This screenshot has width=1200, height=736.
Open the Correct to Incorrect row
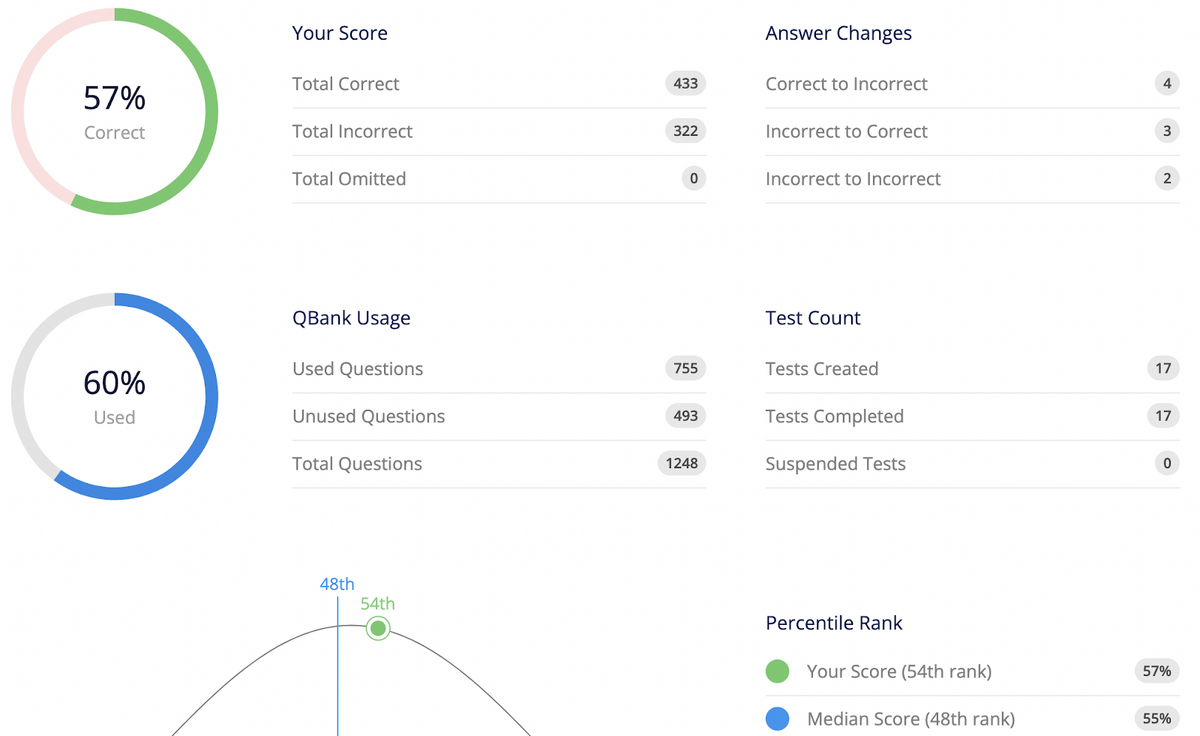coord(972,84)
